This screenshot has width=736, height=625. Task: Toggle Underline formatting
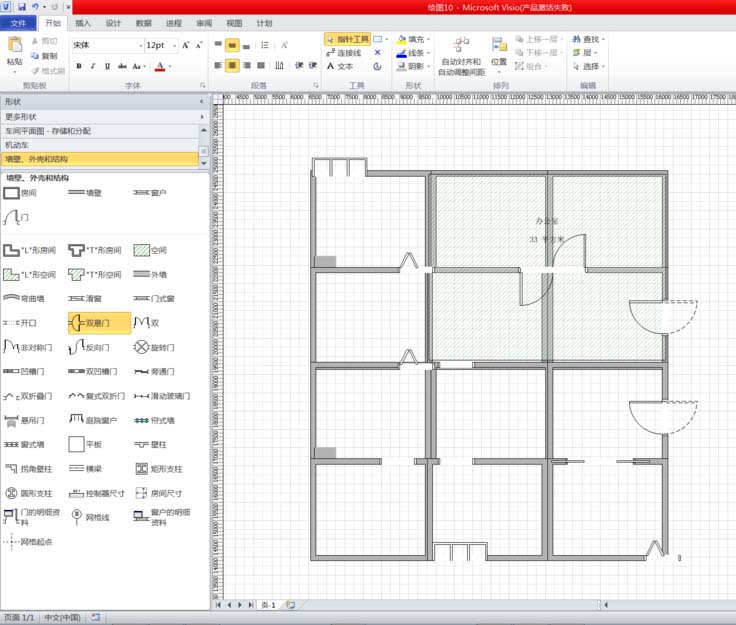click(107, 66)
